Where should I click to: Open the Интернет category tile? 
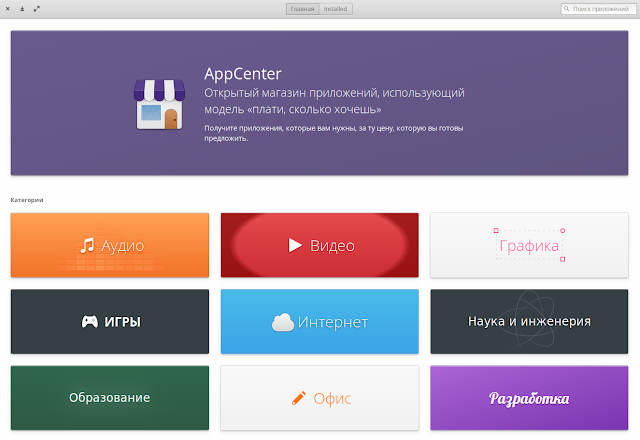(320, 322)
